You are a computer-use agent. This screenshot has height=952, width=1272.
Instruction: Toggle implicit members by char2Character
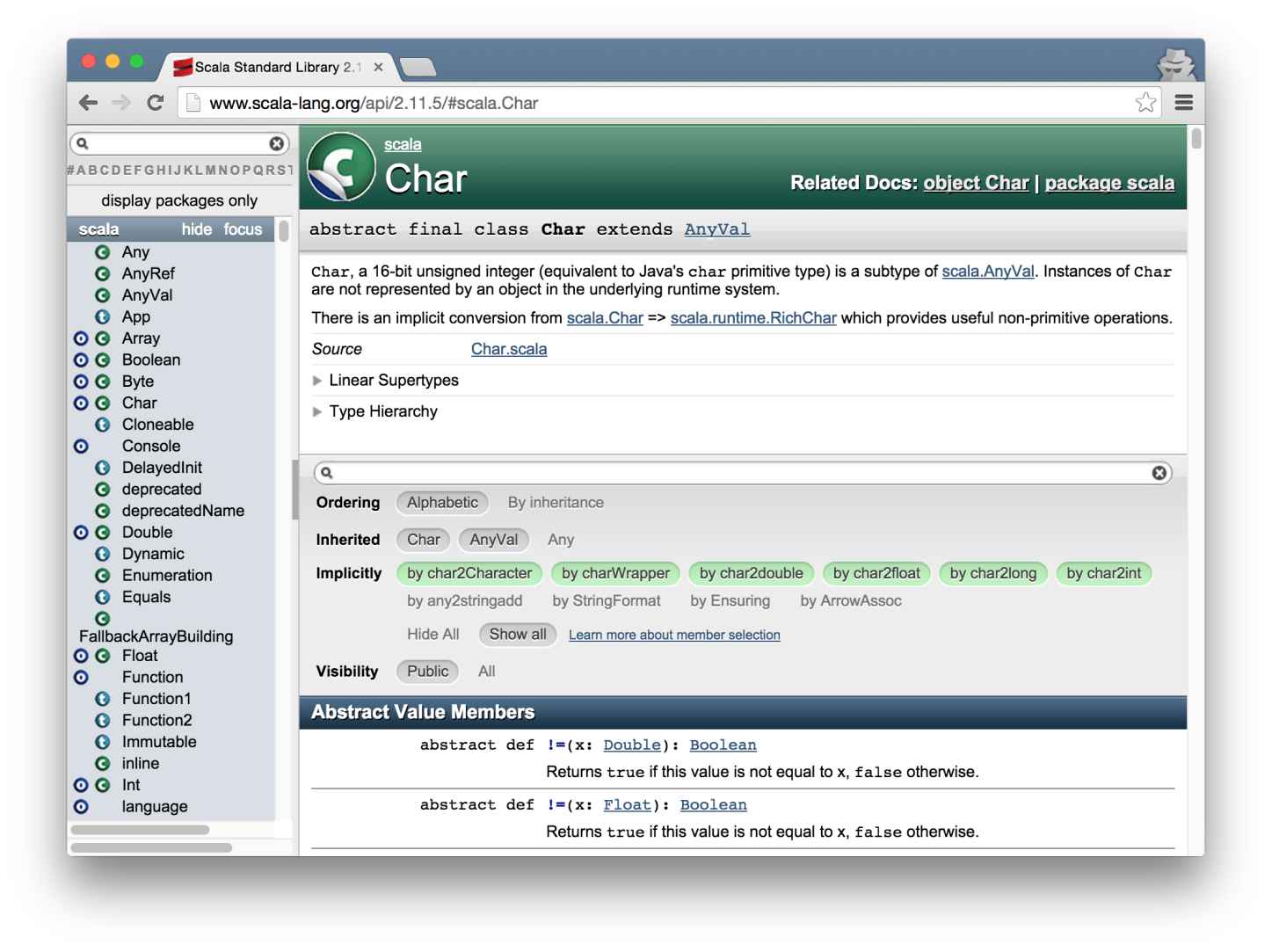coord(469,573)
